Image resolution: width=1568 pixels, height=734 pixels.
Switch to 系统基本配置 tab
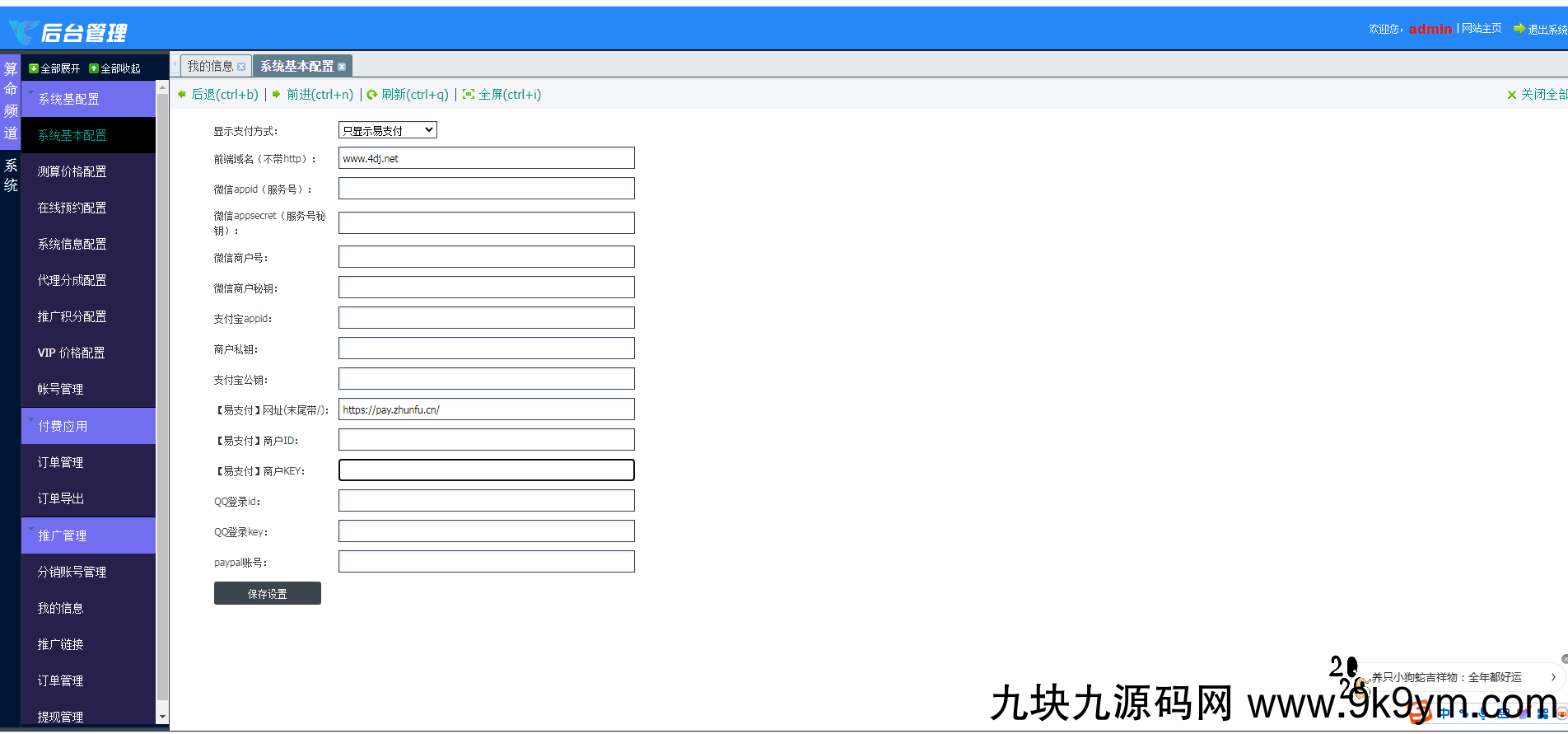[x=297, y=66]
